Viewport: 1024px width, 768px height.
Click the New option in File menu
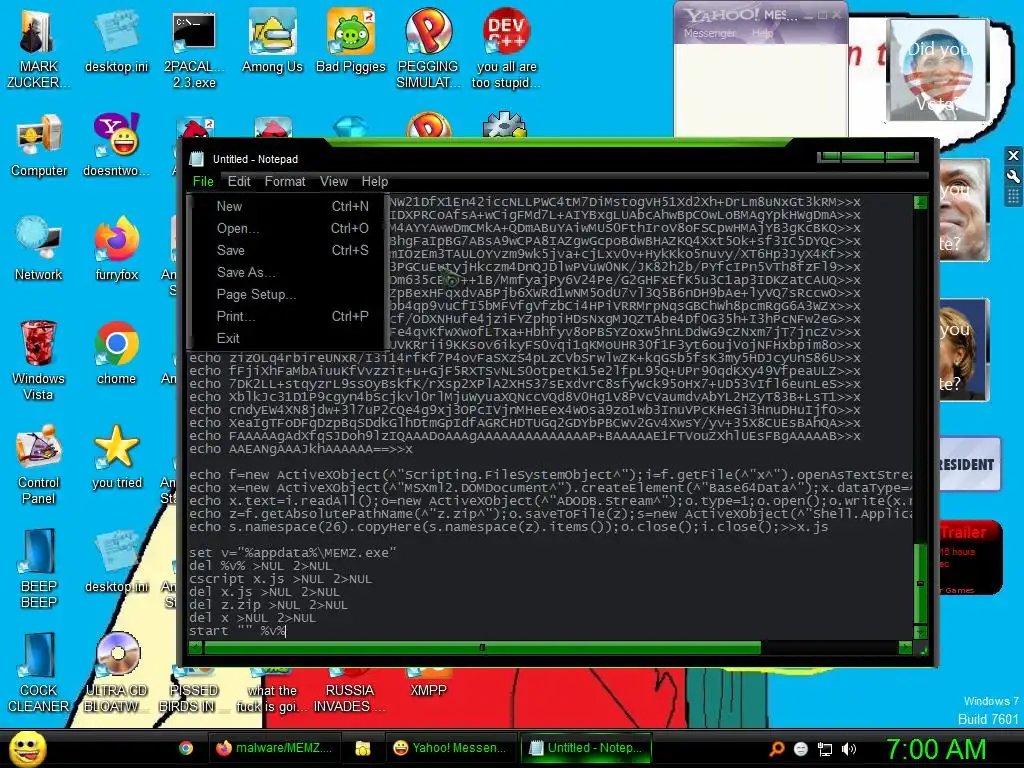pyautogui.click(x=287, y=206)
